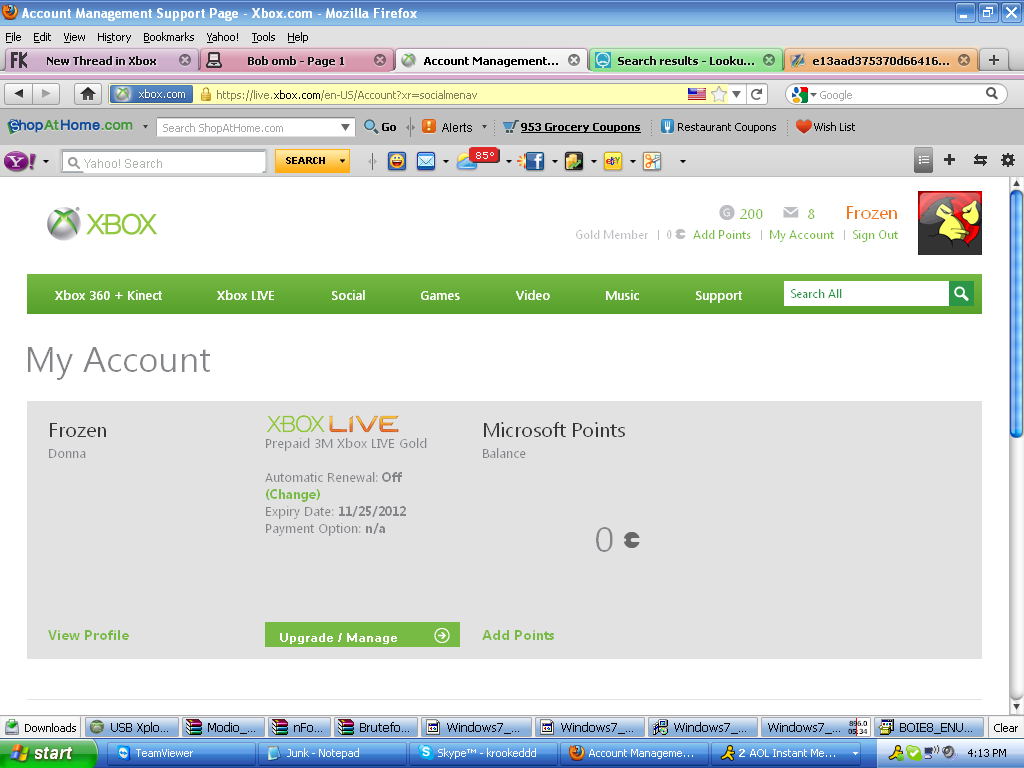Clear the Firefox downloads bar with Clear
Image resolution: width=1024 pixels, height=768 pixels.
(x=1005, y=728)
